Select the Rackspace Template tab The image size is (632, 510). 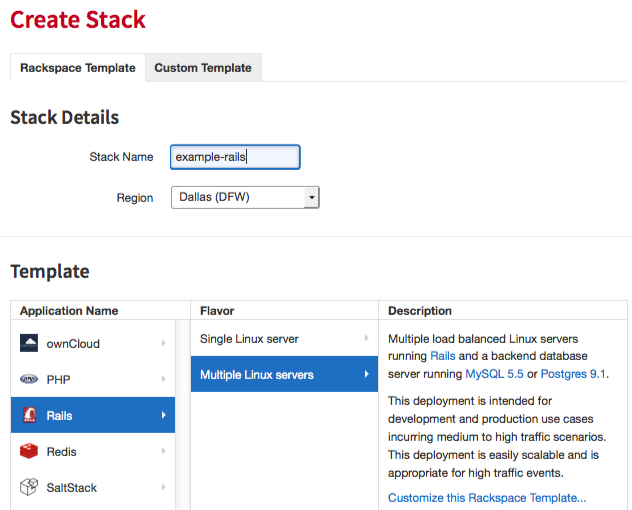point(78,68)
